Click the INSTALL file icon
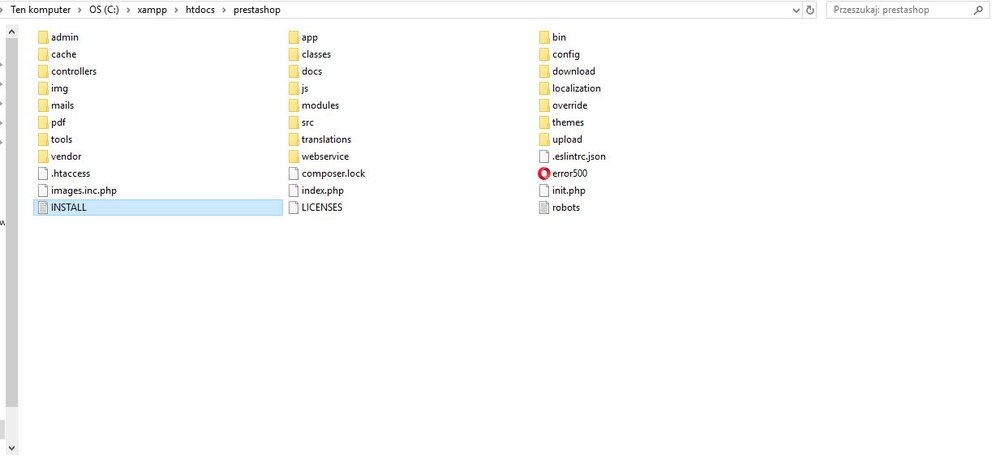The image size is (1000, 458). click(43, 207)
